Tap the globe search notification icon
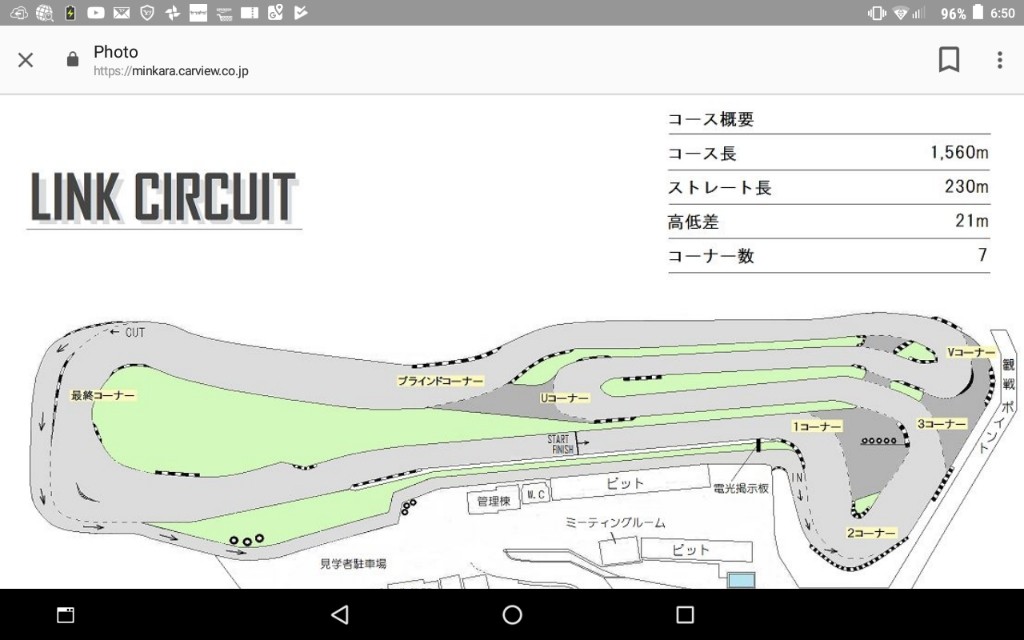1024x640 pixels. (44, 12)
